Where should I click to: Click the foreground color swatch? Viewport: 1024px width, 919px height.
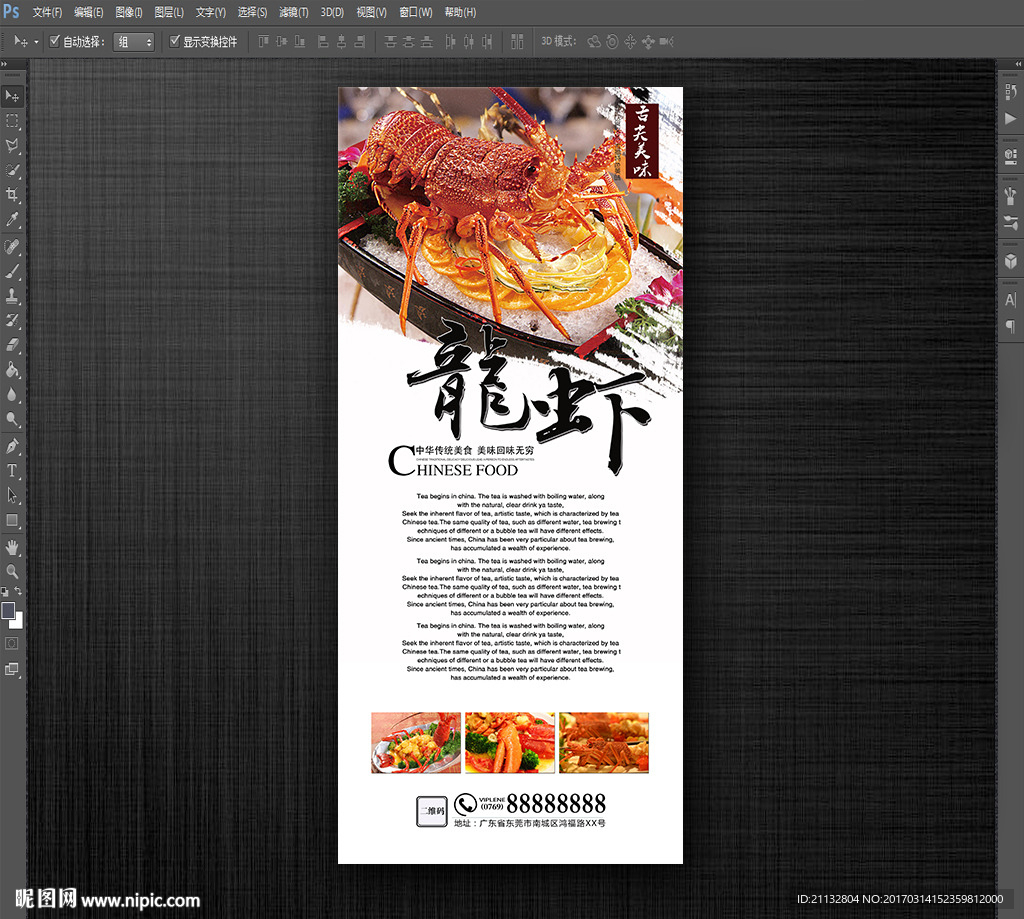pos(7,610)
